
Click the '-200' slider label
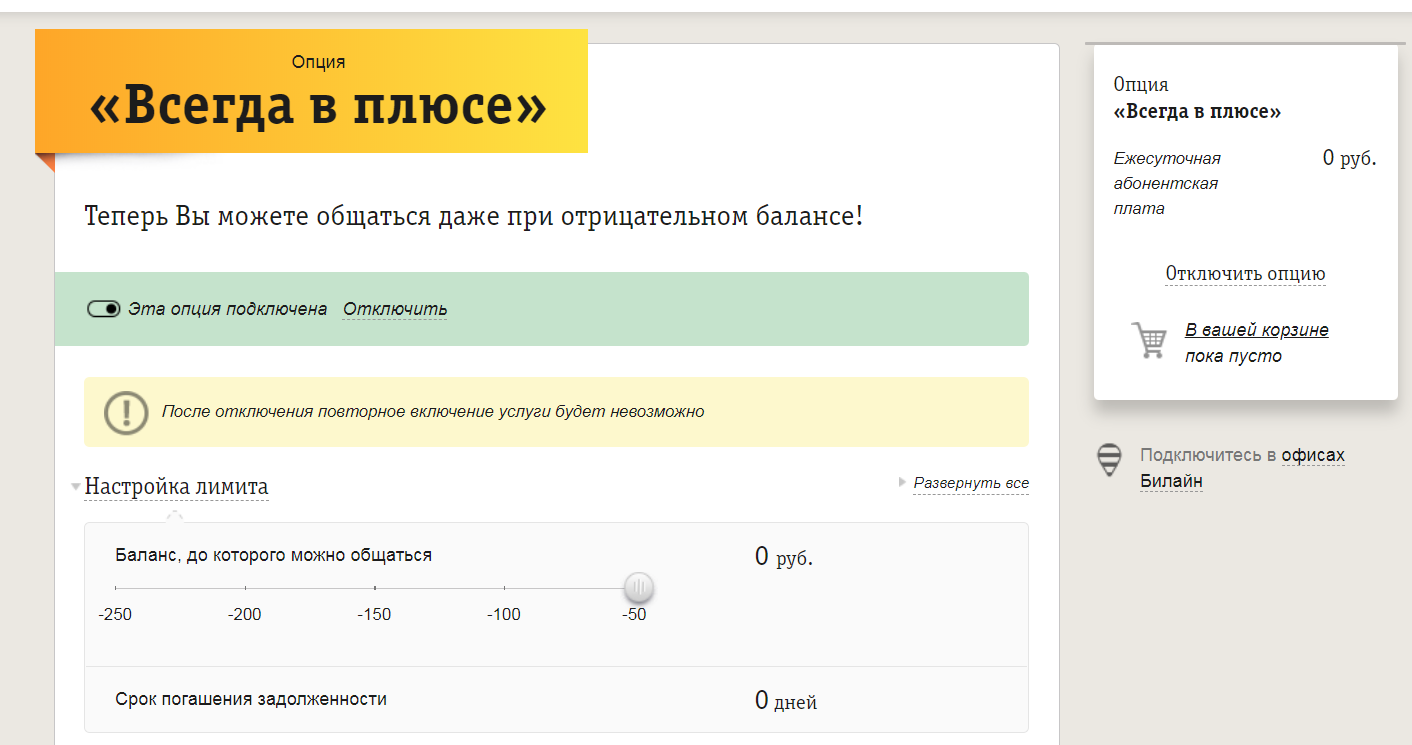coord(245,614)
